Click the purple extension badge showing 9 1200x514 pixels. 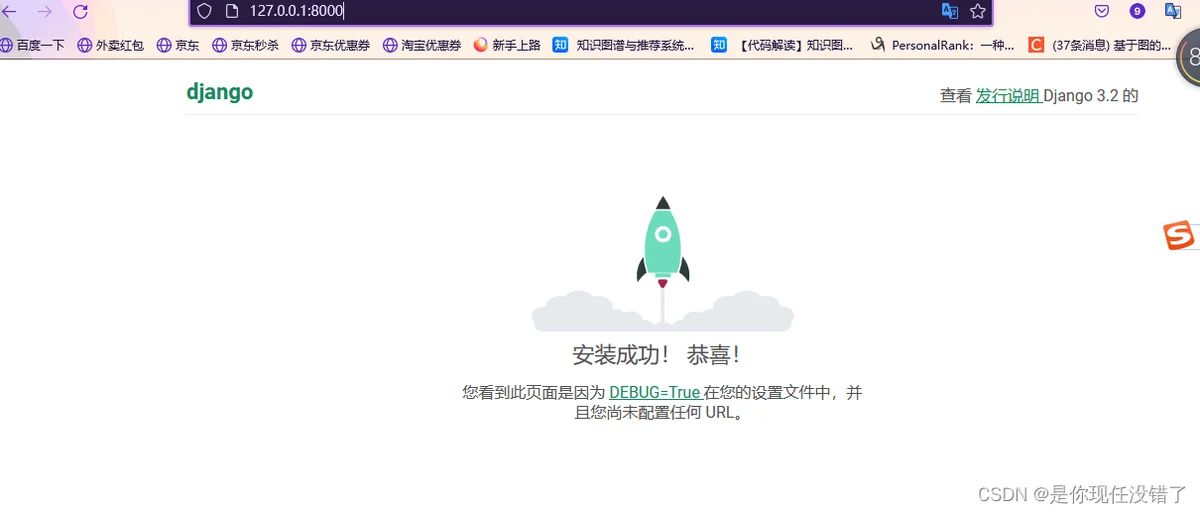pos(1137,11)
